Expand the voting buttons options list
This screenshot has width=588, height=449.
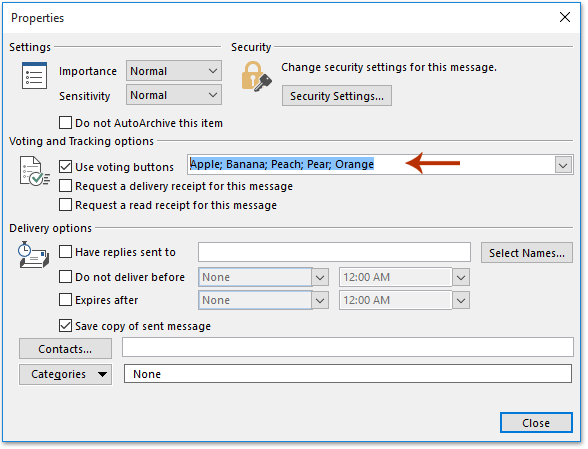[x=563, y=165]
